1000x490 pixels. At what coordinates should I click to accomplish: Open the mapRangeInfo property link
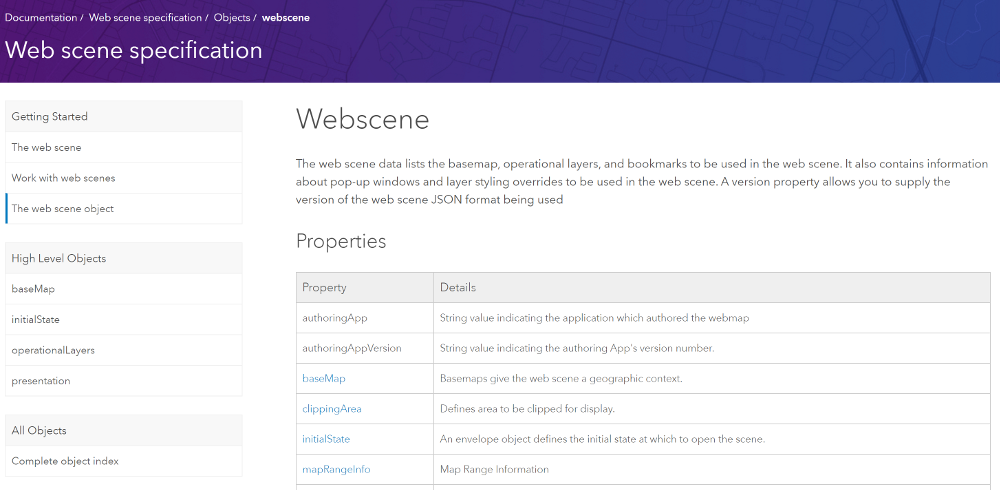[336, 469]
